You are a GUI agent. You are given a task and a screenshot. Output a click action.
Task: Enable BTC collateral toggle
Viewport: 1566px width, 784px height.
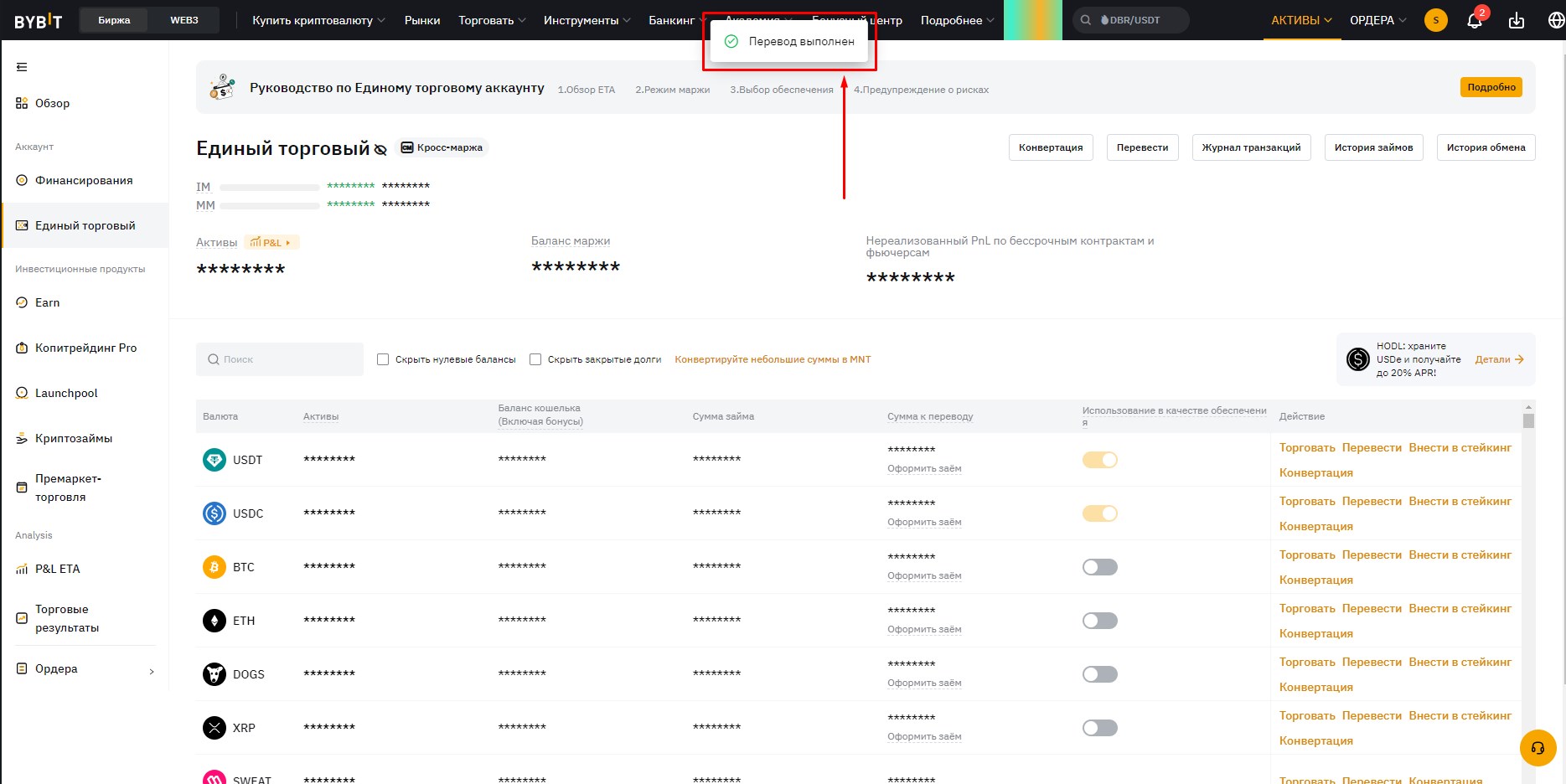tap(1100, 567)
